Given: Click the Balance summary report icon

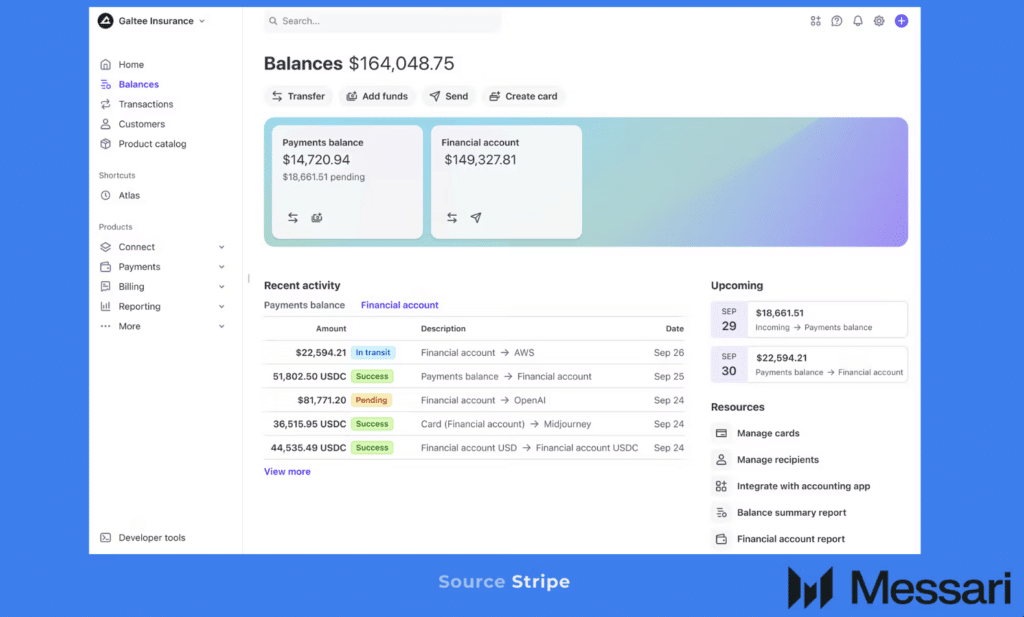Looking at the screenshot, I should pyautogui.click(x=721, y=513).
